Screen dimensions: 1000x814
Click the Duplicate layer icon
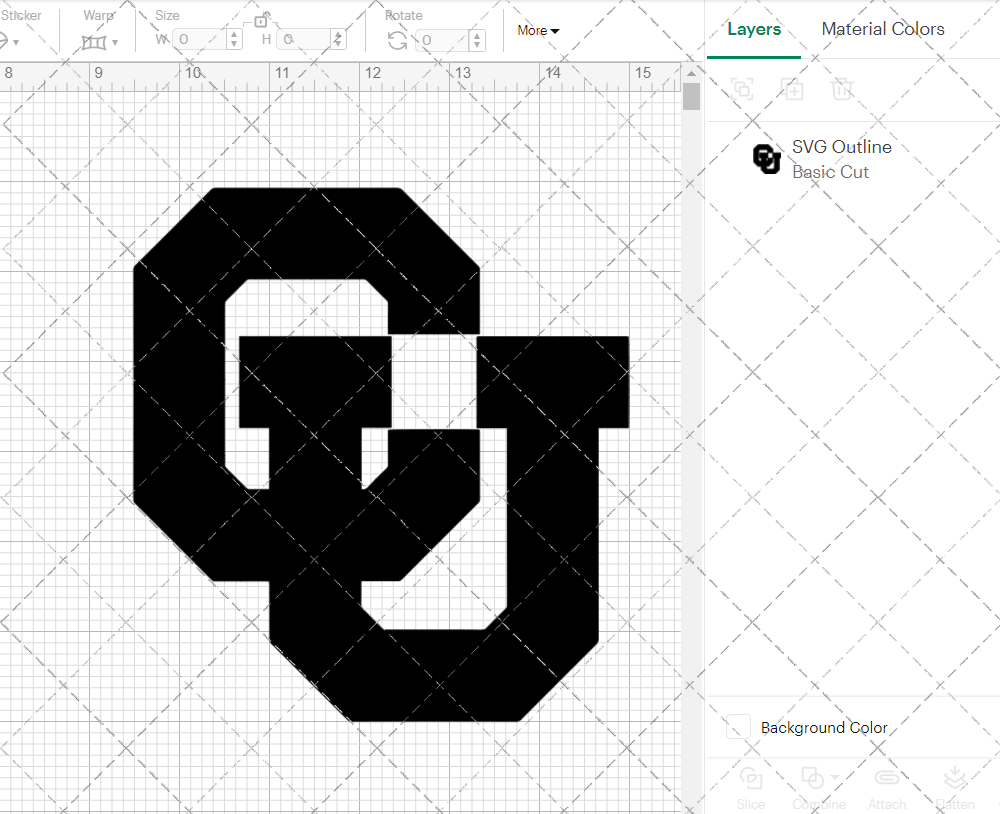point(792,89)
